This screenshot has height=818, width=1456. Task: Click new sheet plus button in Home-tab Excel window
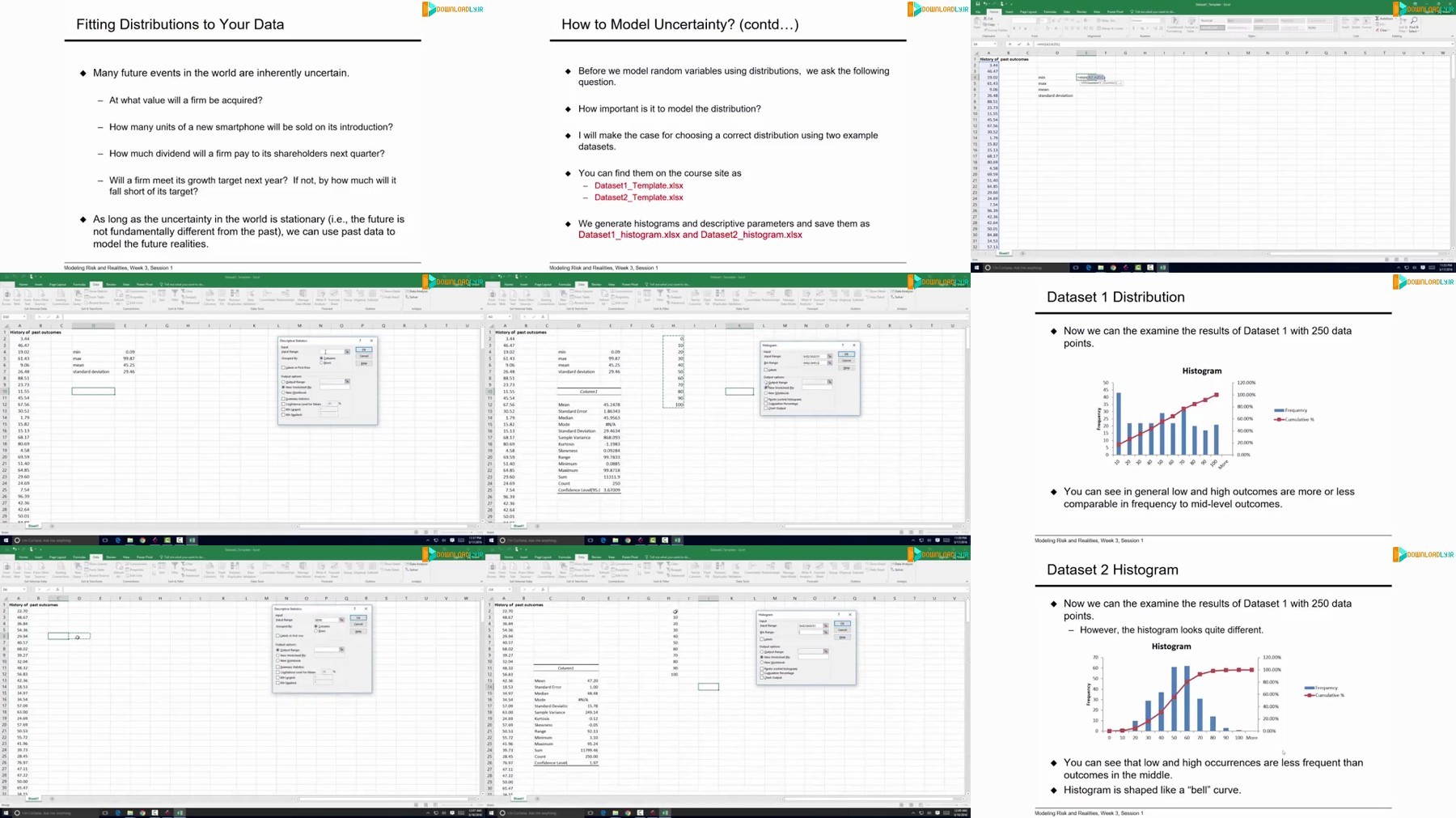(1022, 253)
